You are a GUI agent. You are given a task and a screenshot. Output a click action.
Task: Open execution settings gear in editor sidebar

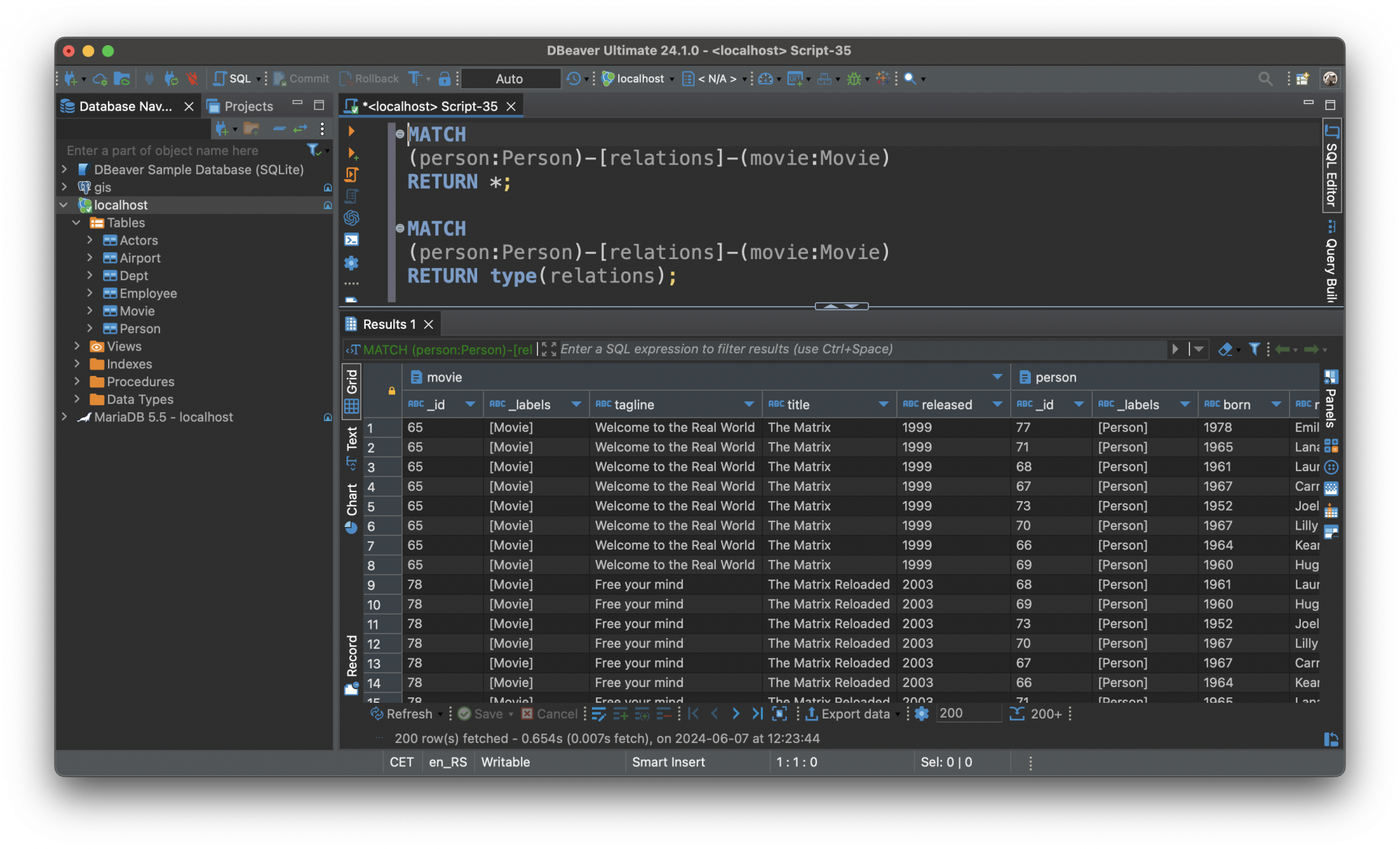point(351,262)
